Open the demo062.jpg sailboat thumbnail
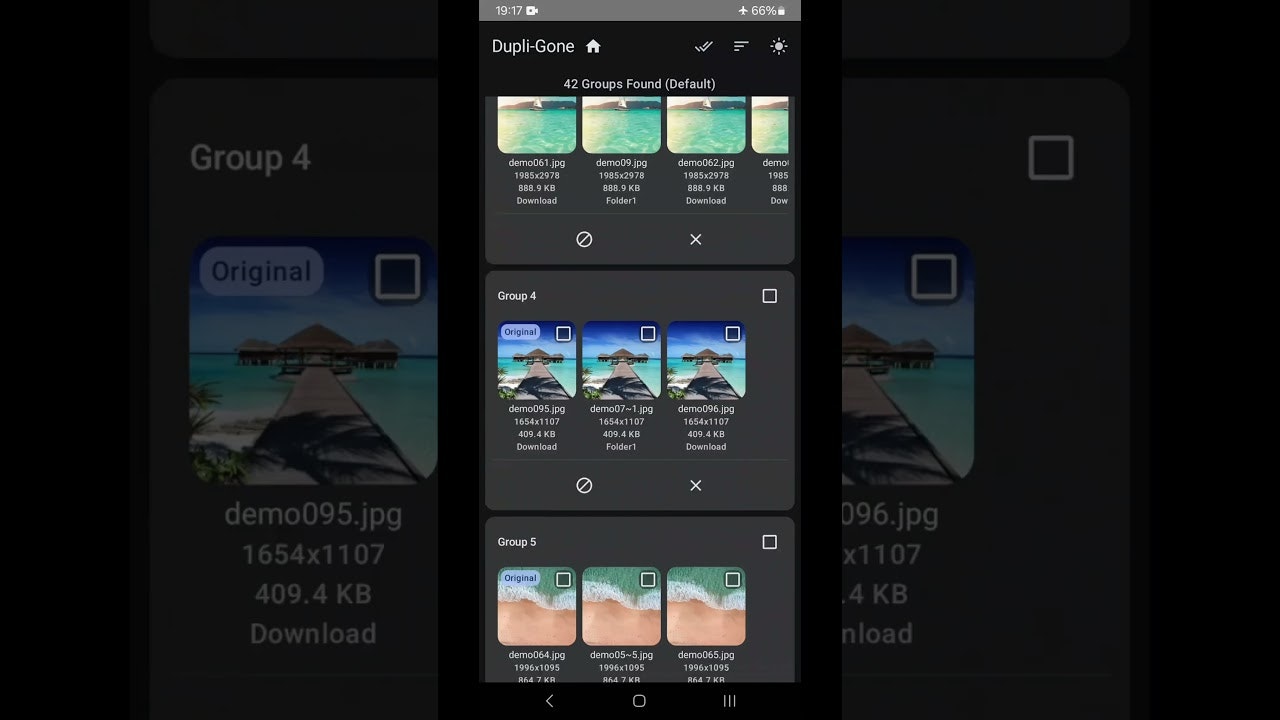Image resolution: width=1280 pixels, height=720 pixels. click(706, 125)
